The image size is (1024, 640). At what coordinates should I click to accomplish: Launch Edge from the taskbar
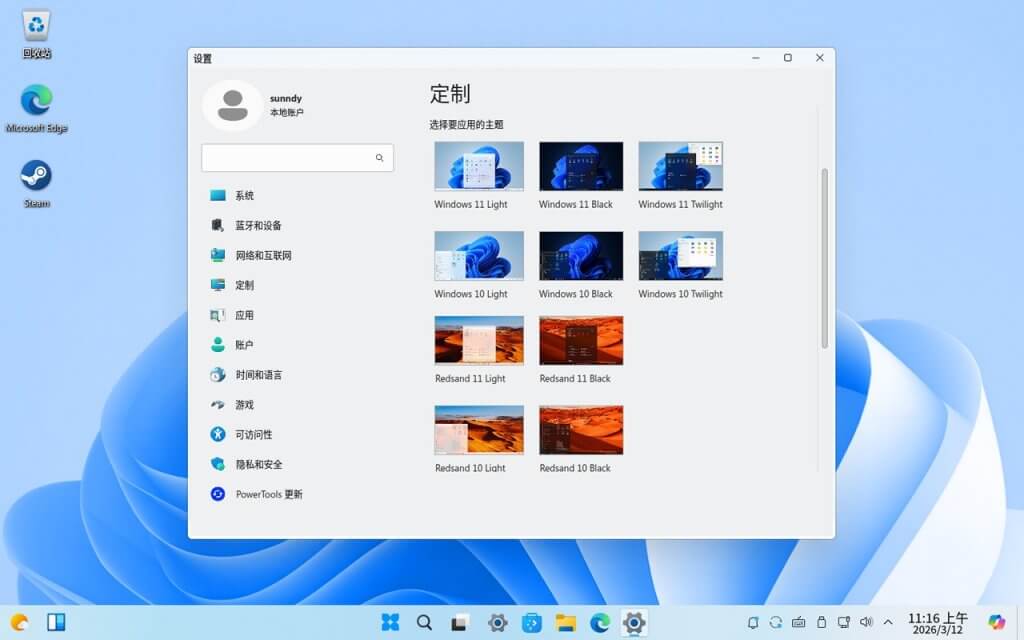(600, 623)
